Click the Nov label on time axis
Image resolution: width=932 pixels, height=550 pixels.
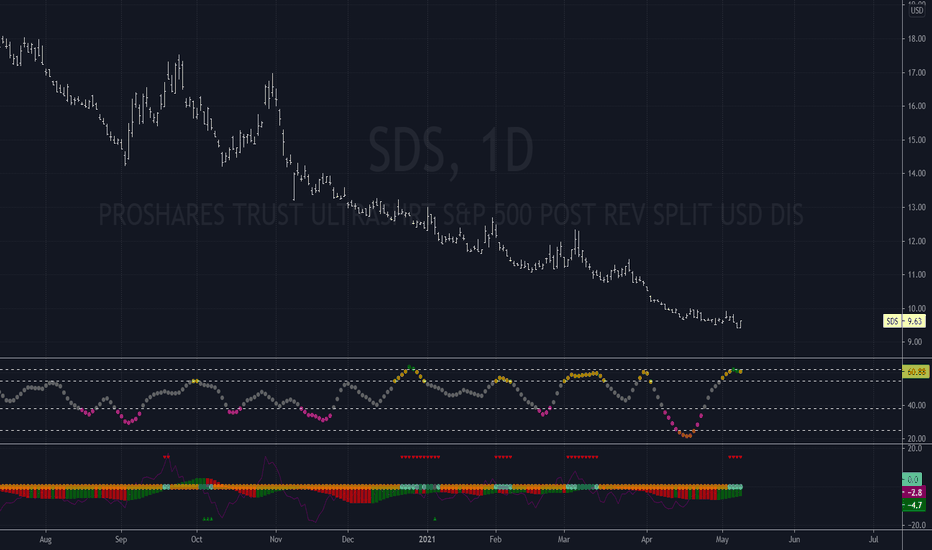[276, 540]
